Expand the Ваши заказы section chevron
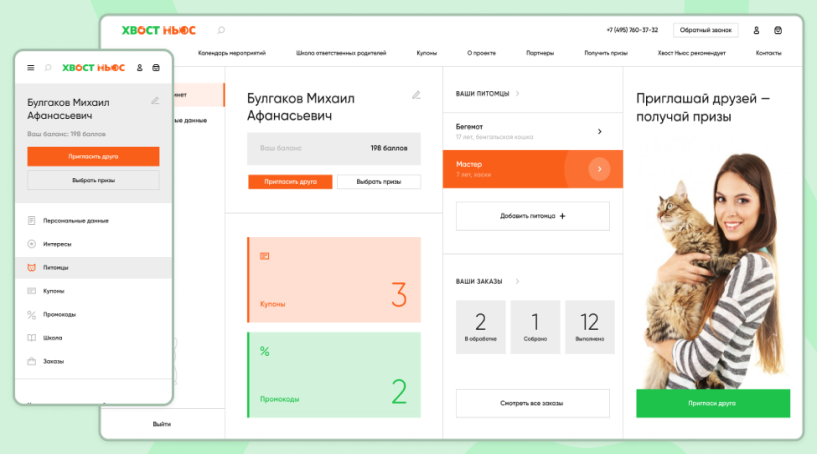817x454 pixels. (511, 282)
